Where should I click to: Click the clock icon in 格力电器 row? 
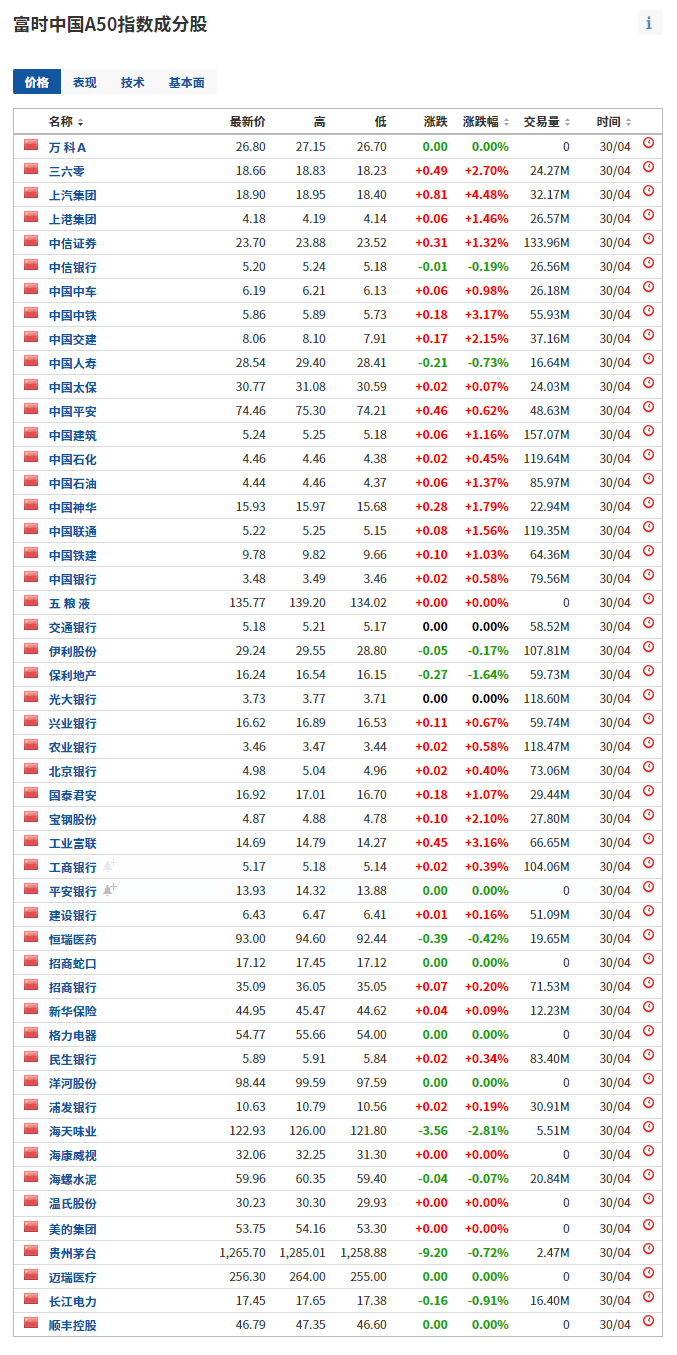pyautogui.click(x=648, y=1031)
